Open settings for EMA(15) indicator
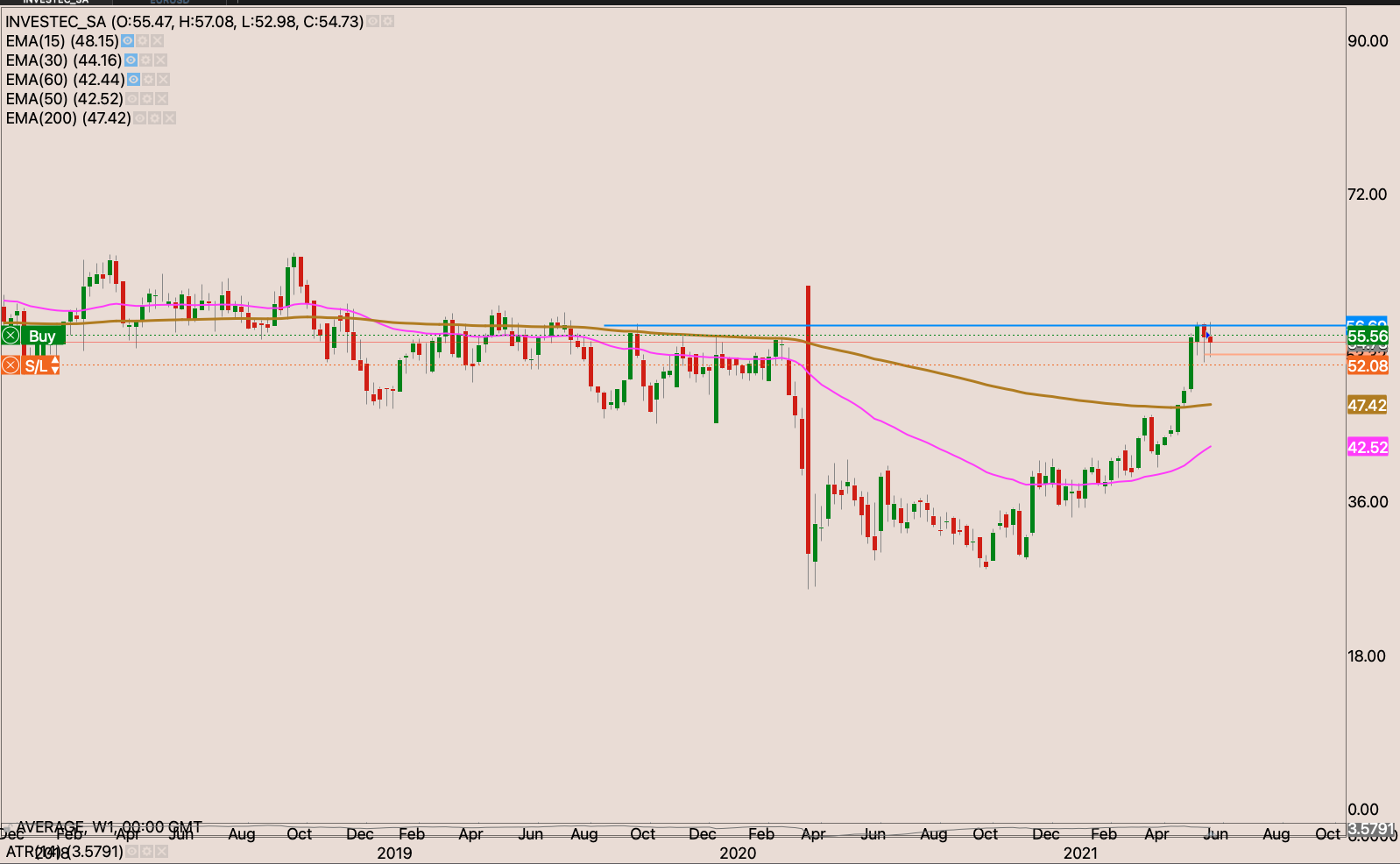 click(142, 41)
